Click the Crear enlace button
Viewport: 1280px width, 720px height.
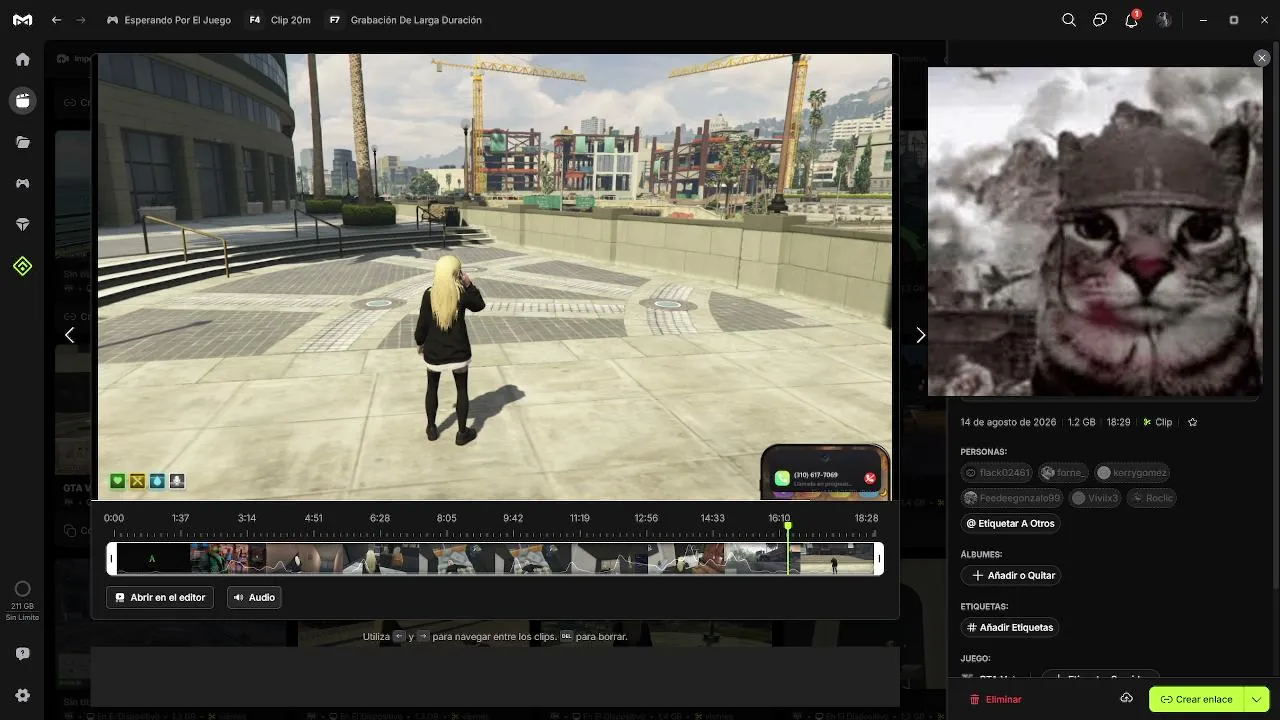[1196, 699]
